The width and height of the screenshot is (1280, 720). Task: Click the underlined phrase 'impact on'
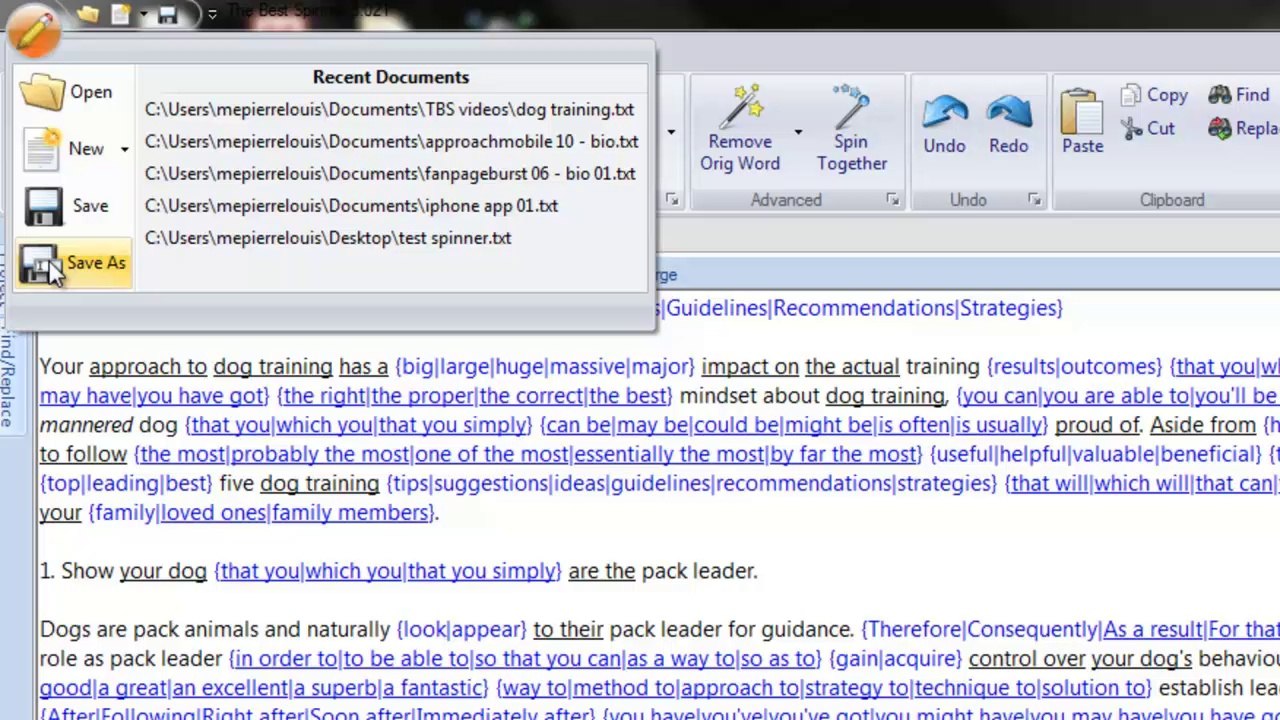click(x=750, y=367)
